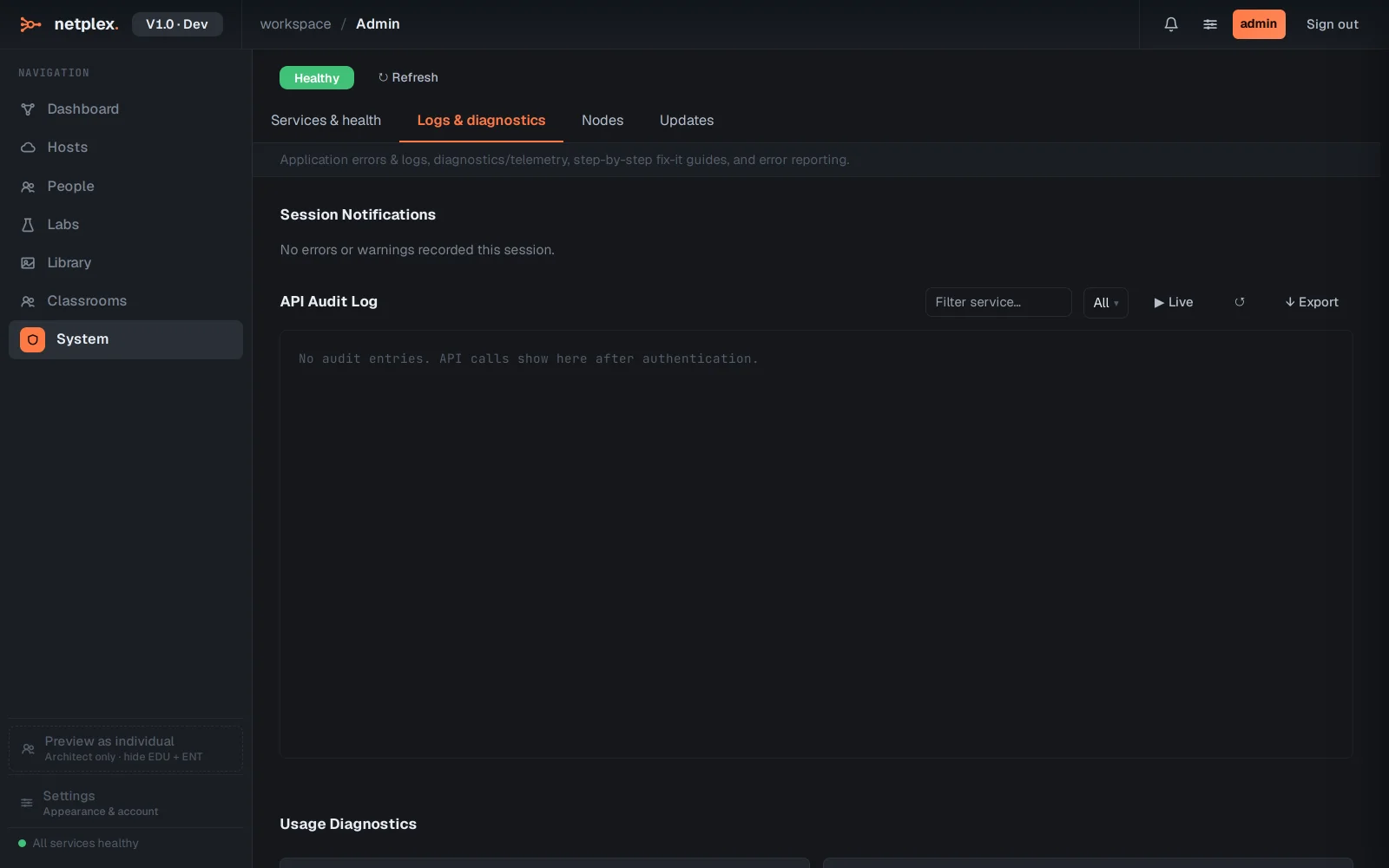Select System navigation item
The height and width of the screenshot is (868, 1389).
point(126,339)
